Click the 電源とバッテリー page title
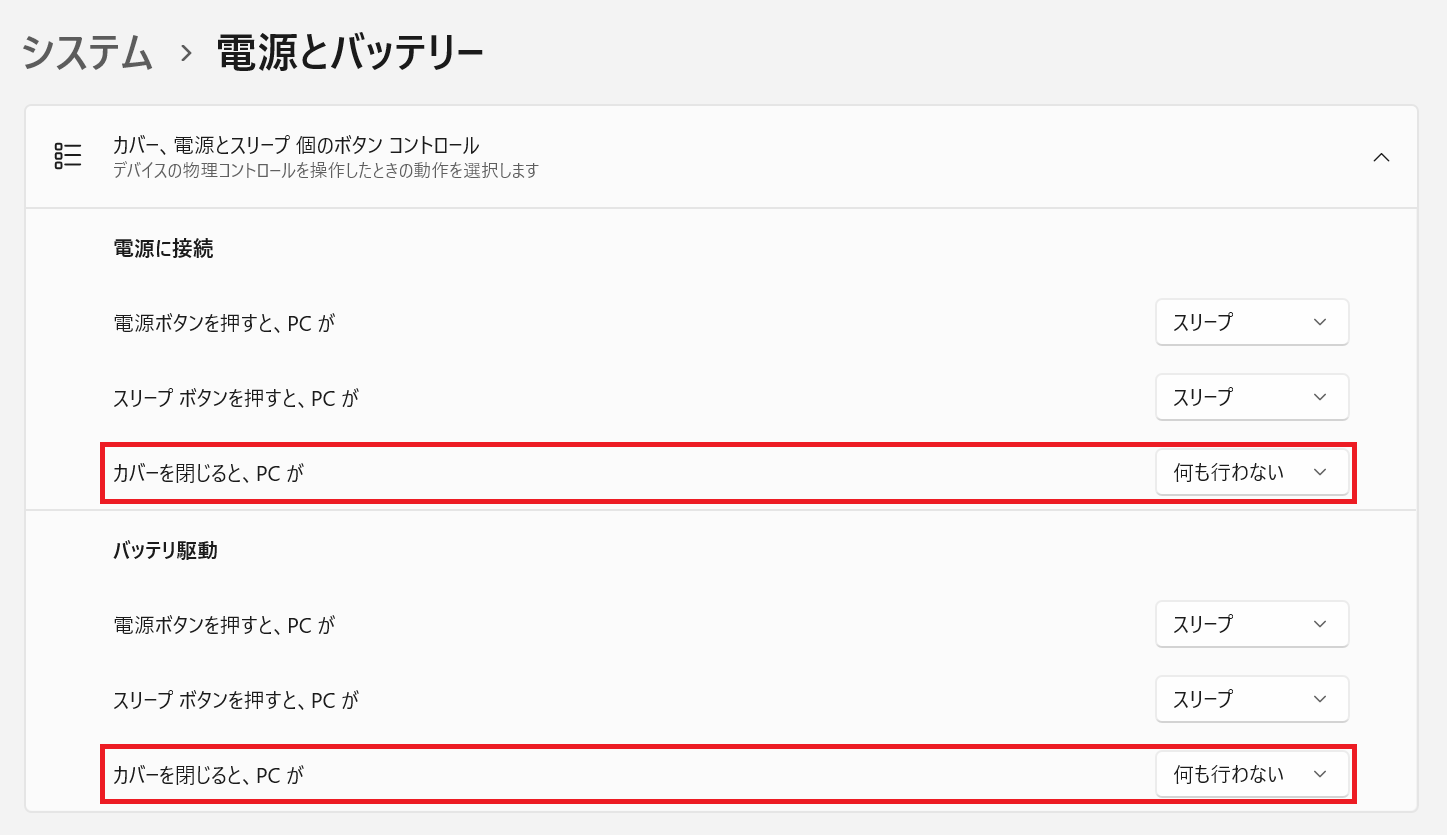 [x=350, y=53]
